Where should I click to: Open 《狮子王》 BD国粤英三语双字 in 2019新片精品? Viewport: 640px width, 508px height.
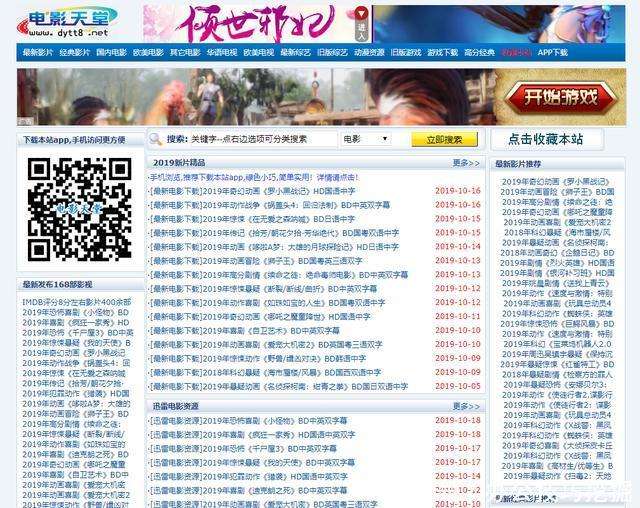tap(256, 261)
